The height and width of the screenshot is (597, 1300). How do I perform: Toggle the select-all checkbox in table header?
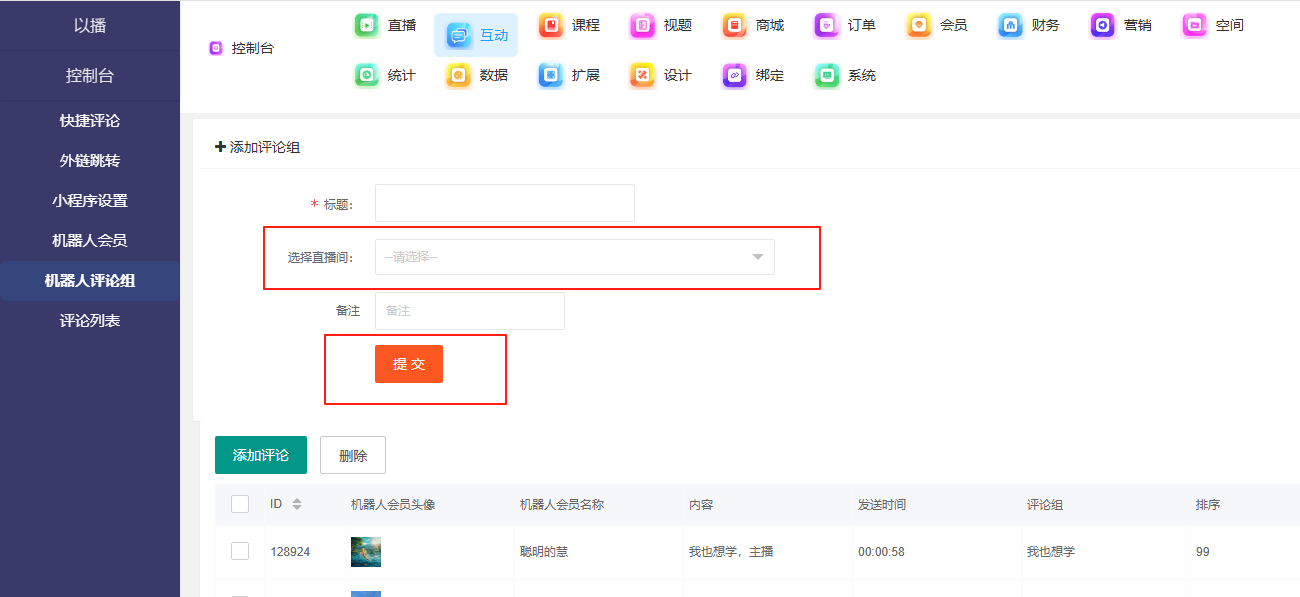tap(240, 504)
